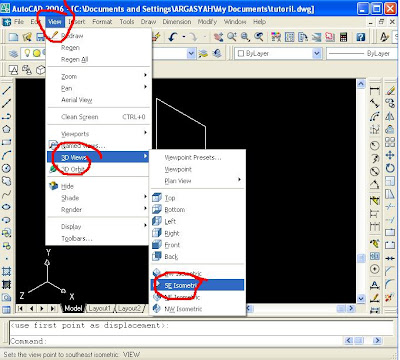Select the Move modify tool
The width and height of the screenshot is (400, 360).
(390, 155)
